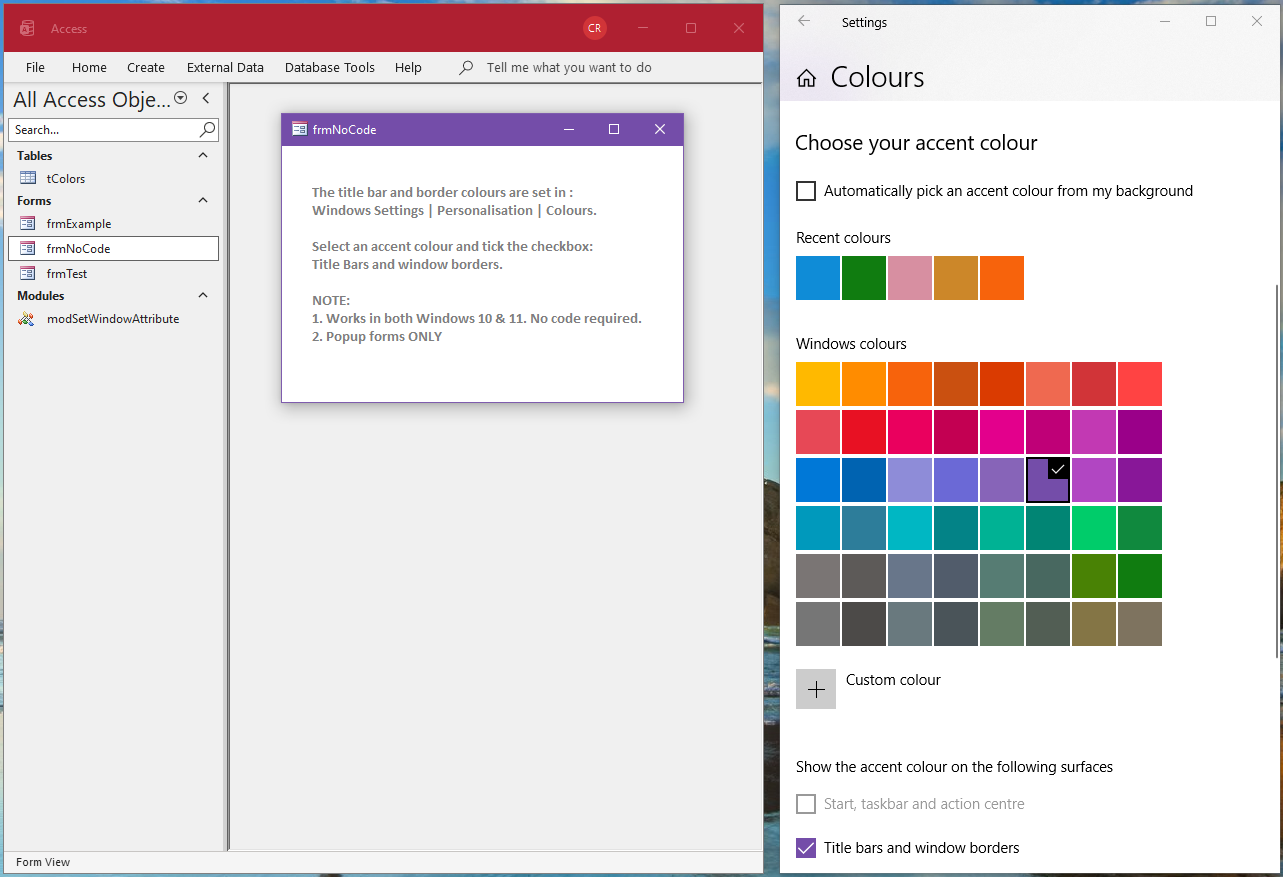Collapse the Forms group
Viewport: 1283px width, 877px height.
pos(203,201)
